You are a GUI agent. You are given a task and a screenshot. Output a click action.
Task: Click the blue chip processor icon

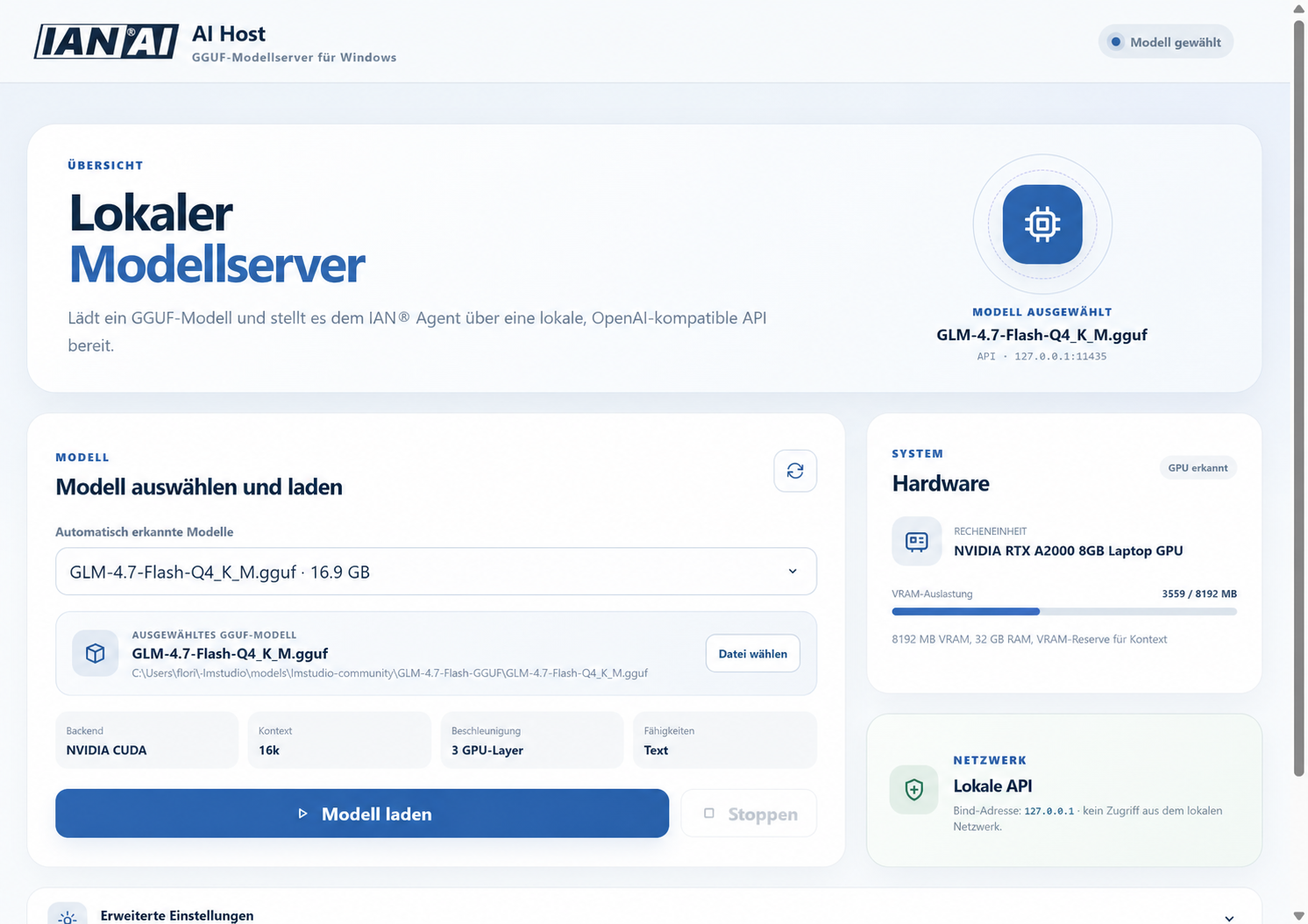tap(1042, 224)
